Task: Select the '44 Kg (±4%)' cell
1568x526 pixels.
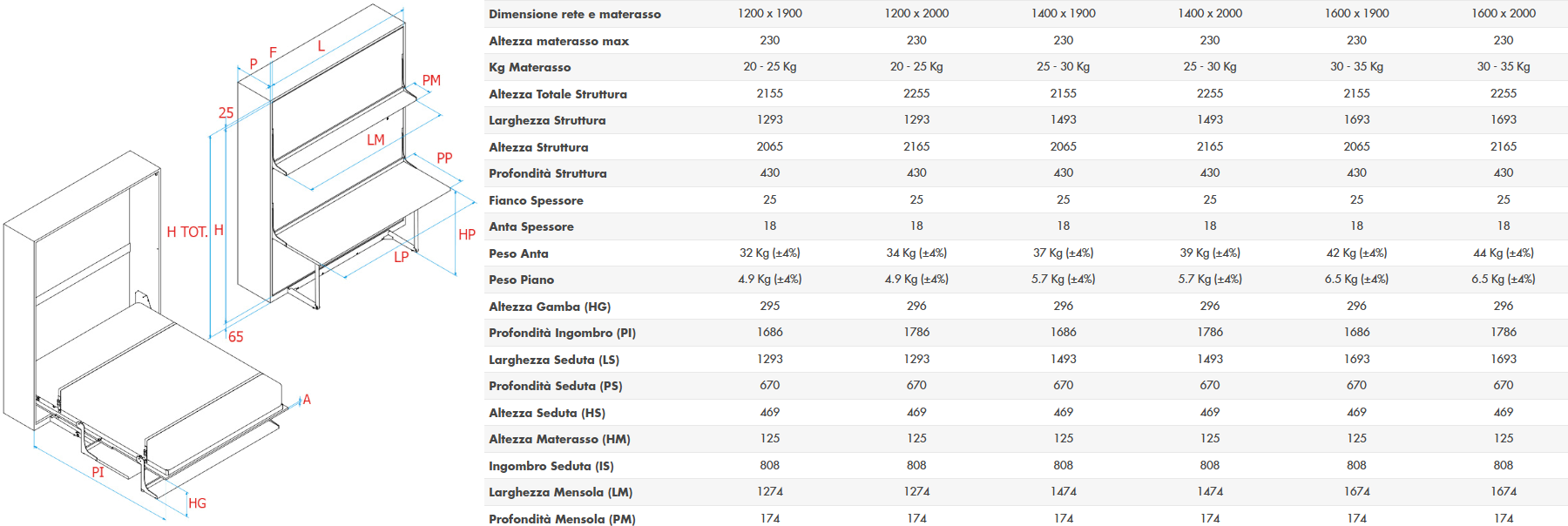Action: click(1503, 253)
